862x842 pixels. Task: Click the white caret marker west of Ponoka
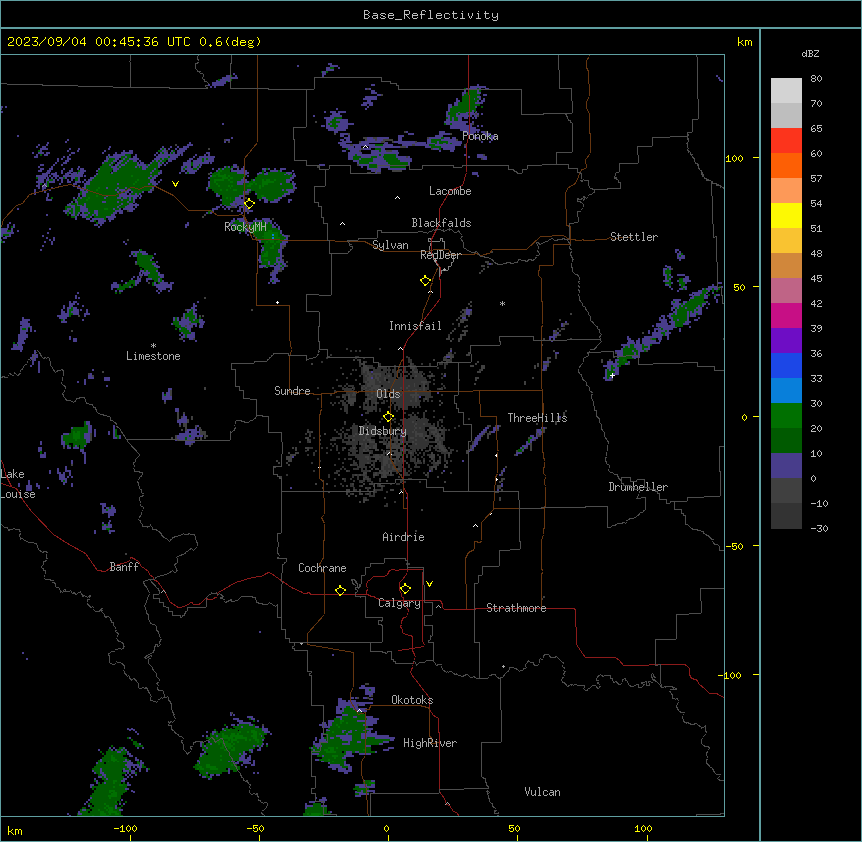pos(366,147)
